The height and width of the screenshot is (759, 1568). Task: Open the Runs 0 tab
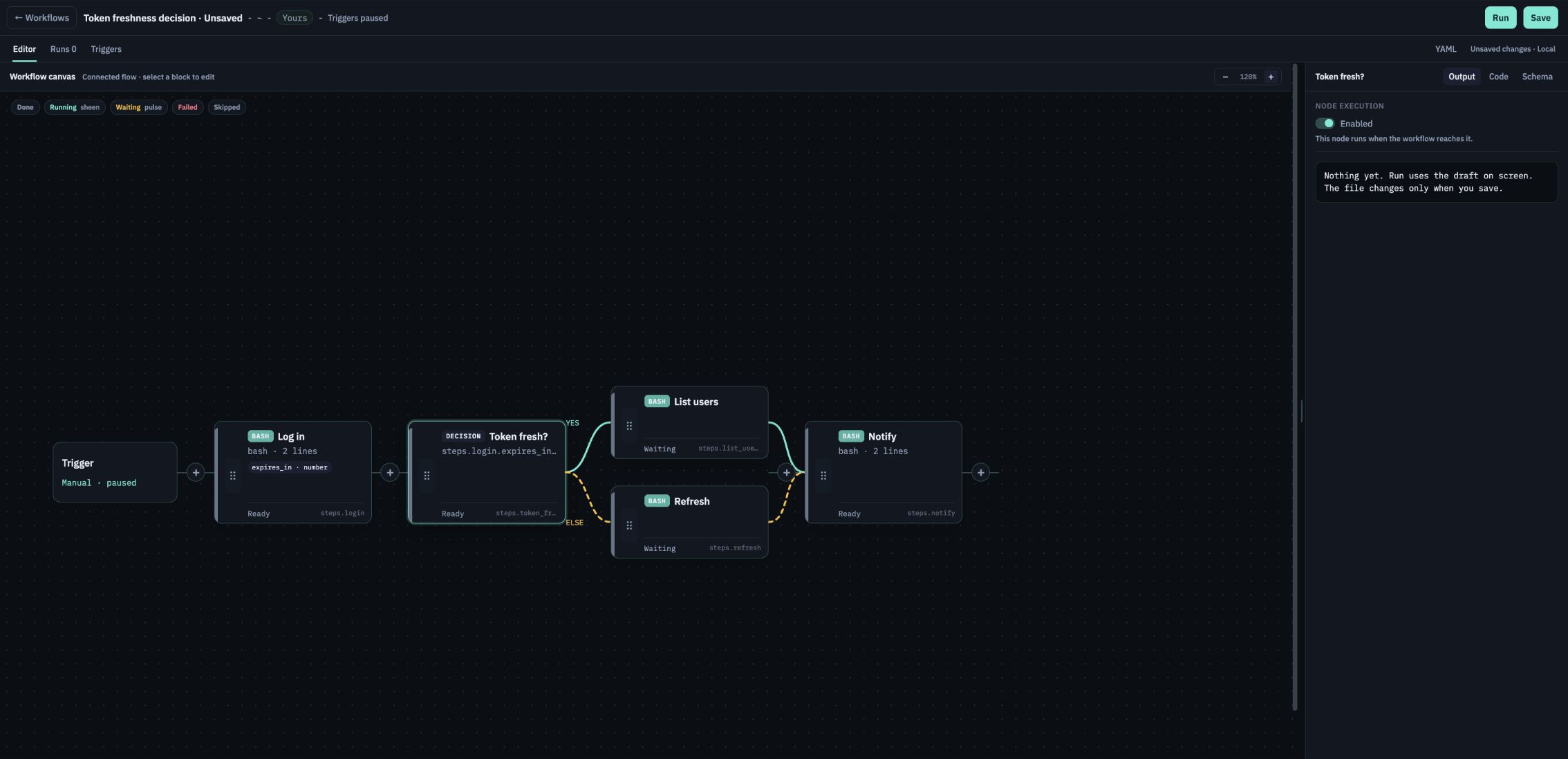(63, 49)
